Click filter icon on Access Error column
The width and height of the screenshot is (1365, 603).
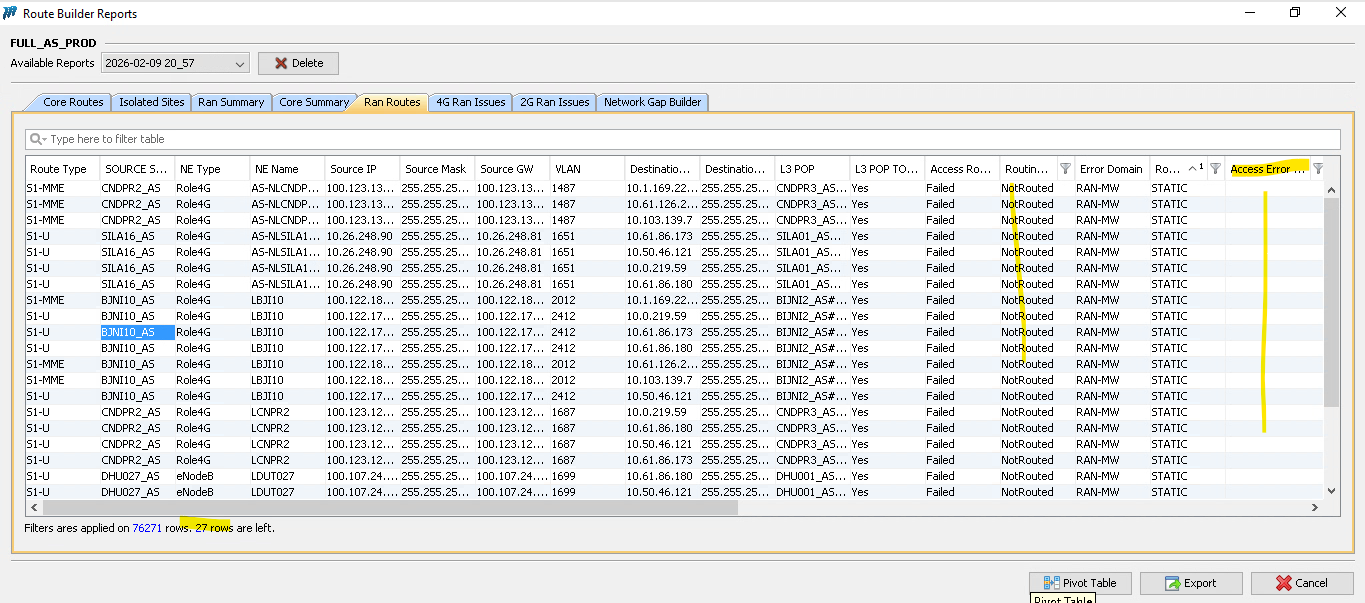1318,169
